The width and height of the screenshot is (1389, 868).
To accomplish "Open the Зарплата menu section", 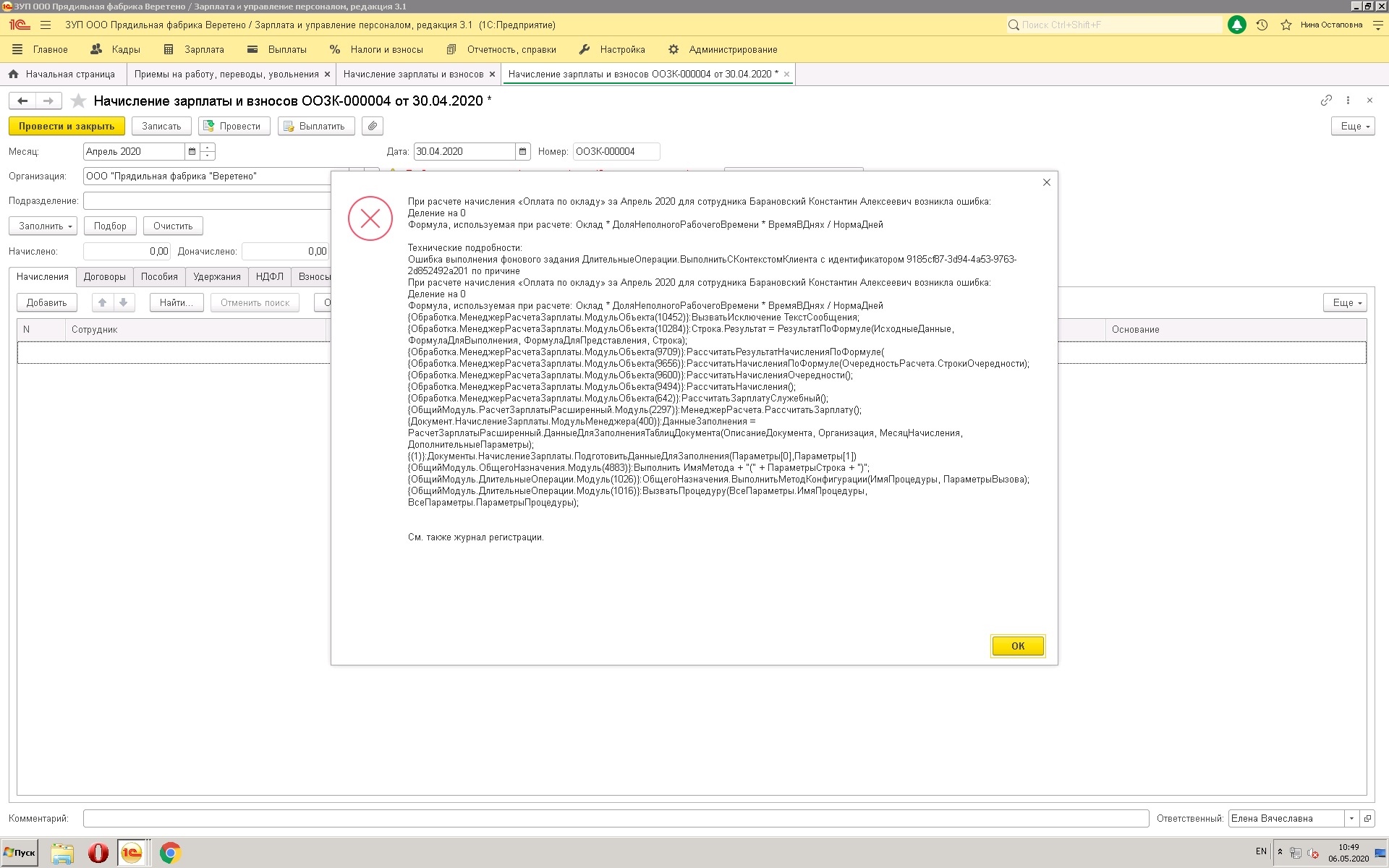I will pyautogui.click(x=195, y=50).
